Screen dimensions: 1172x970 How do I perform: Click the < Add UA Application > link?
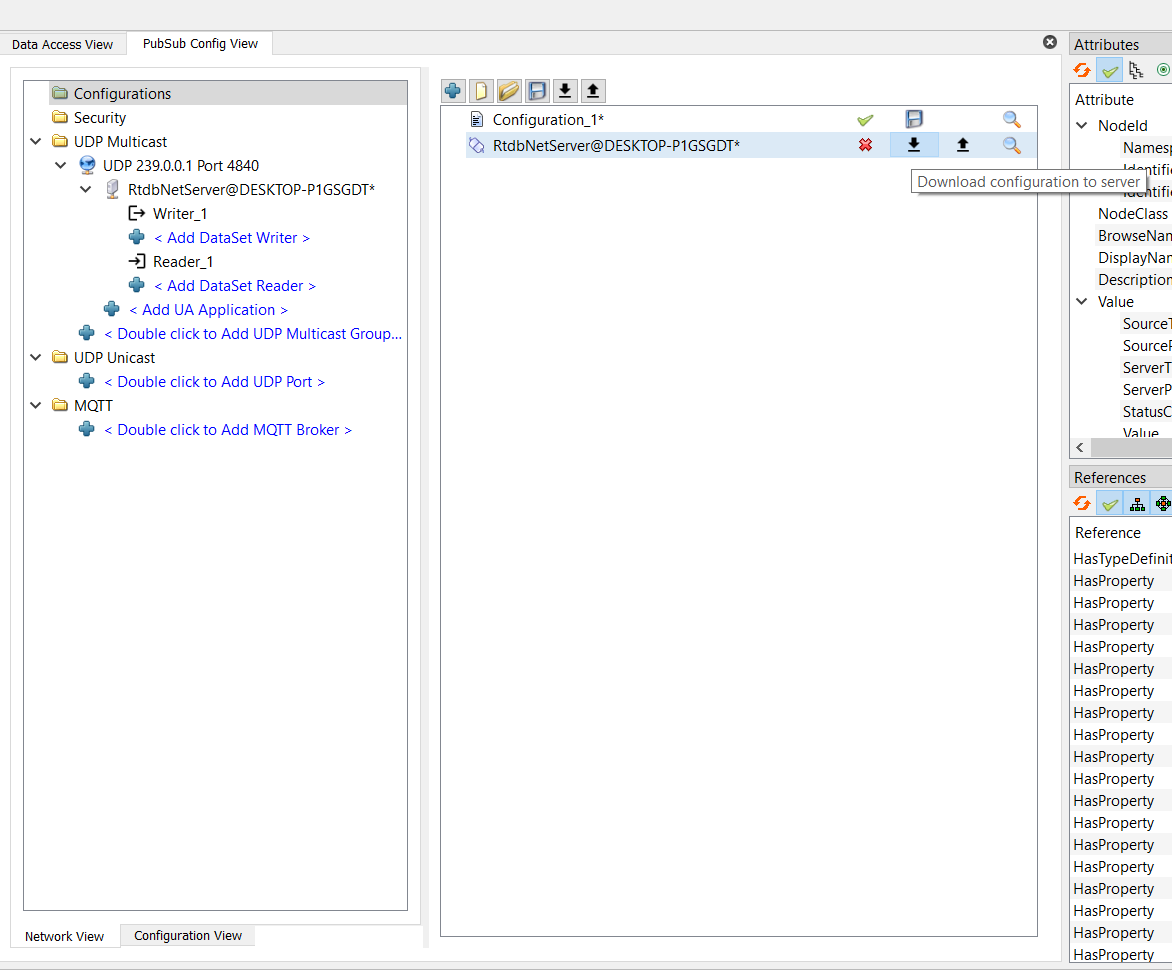click(209, 309)
